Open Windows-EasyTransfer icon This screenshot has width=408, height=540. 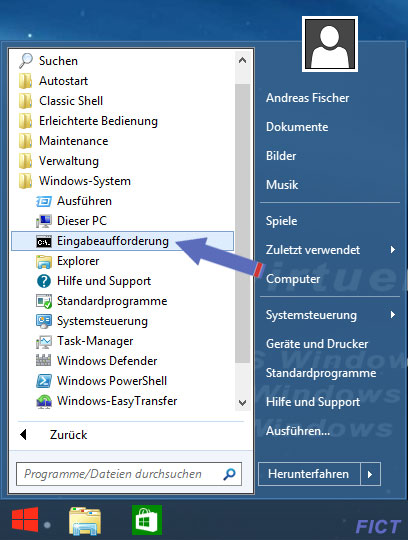[44, 401]
